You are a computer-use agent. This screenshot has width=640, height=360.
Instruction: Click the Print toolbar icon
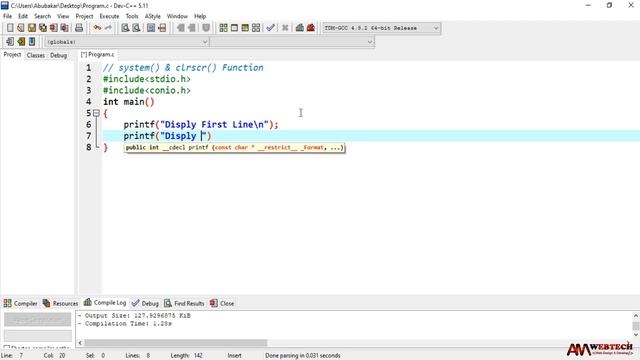pyautogui.click(x=79, y=28)
